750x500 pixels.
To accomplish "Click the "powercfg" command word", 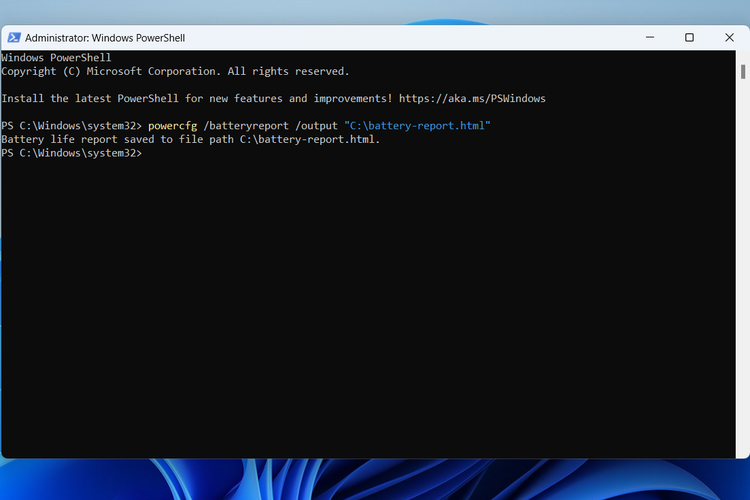I will (172, 126).
